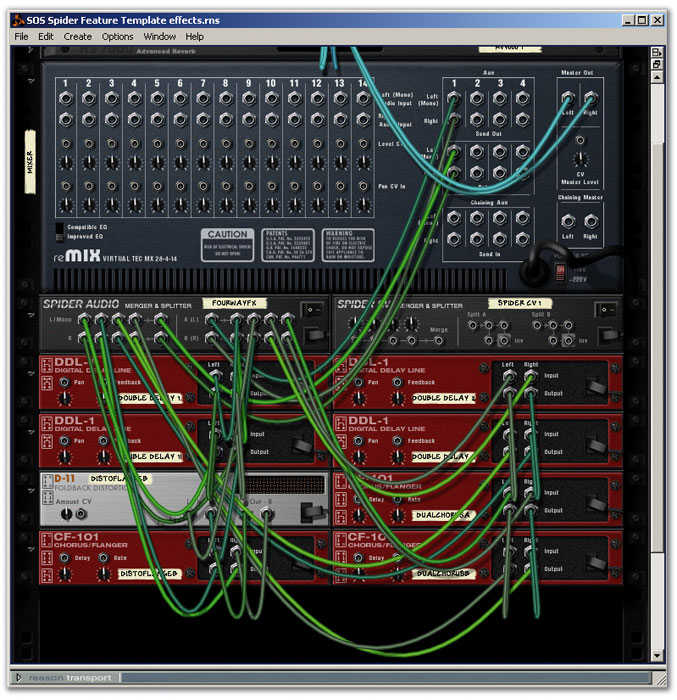The image size is (677, 700).
Task: Click the FOURWAYFX name tape label
Action: click(x=234, y=303)
